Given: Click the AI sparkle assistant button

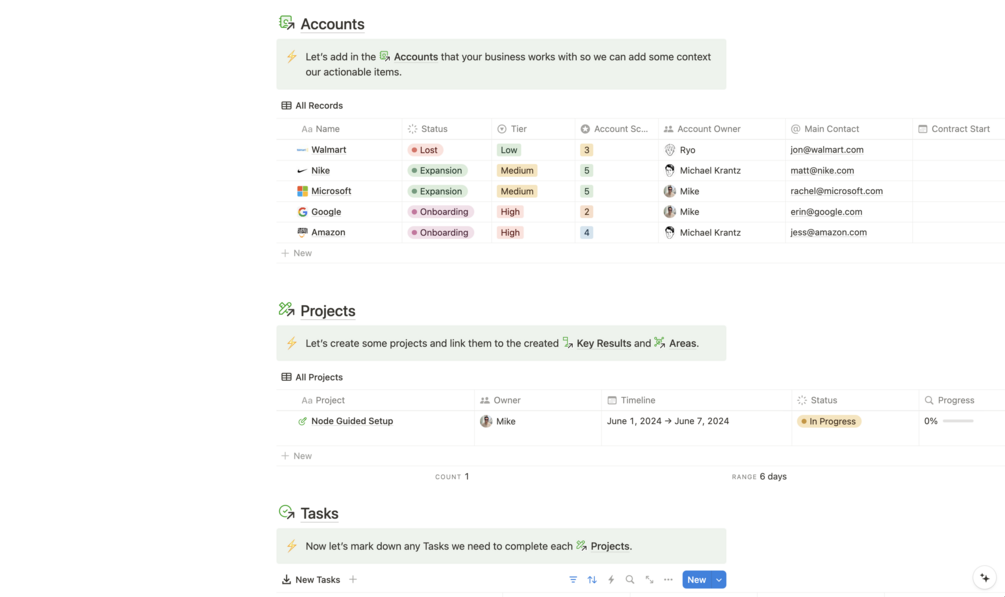Looking at the screenshot, I should coord(985,578).
